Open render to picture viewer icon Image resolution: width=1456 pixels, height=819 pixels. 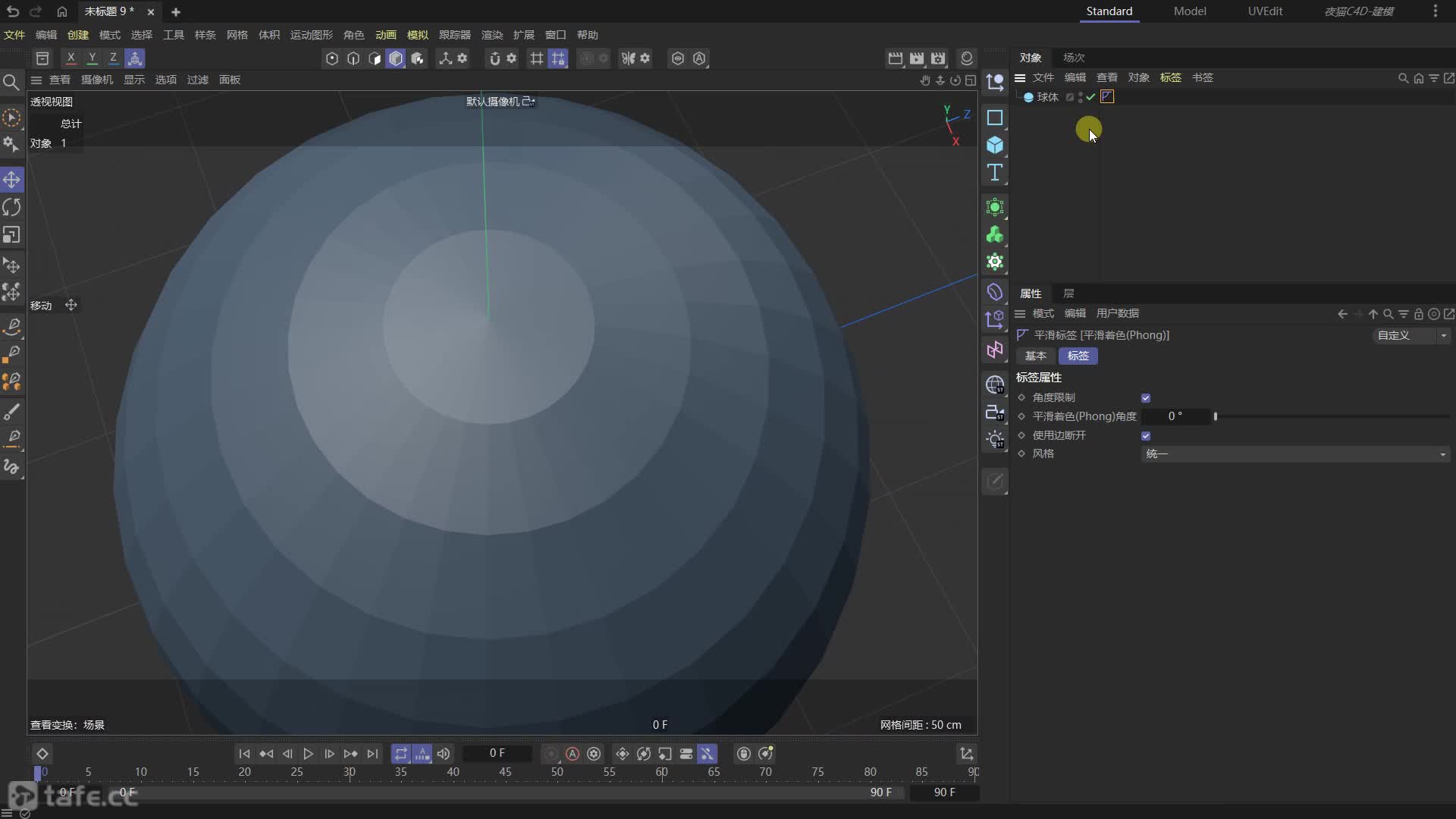917,58
